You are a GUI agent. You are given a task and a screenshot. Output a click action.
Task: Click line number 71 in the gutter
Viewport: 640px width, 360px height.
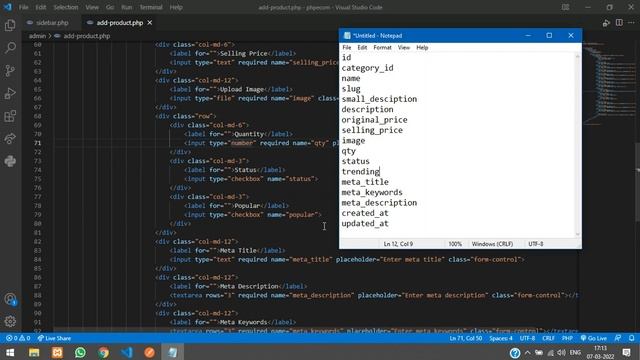click(37, 143)
